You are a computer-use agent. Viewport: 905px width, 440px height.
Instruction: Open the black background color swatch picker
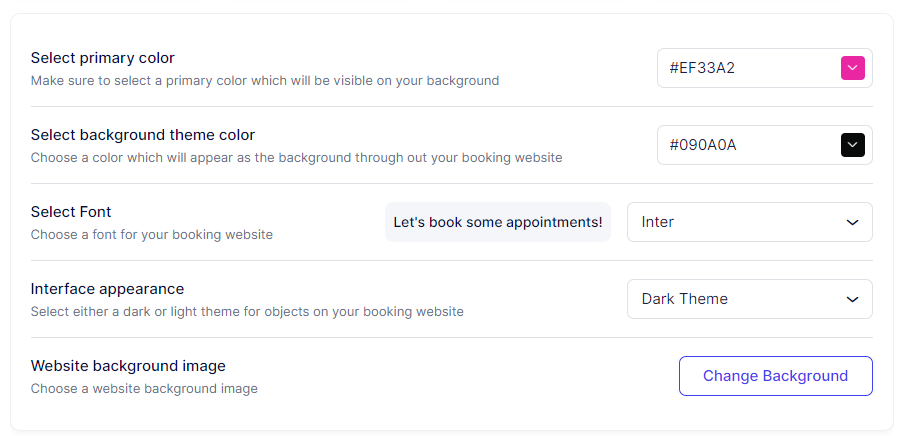(852, 145)
